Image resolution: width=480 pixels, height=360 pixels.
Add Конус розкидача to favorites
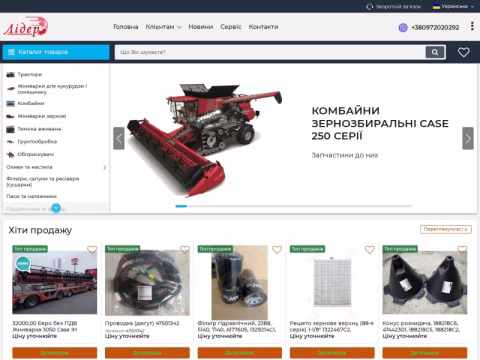462,250
